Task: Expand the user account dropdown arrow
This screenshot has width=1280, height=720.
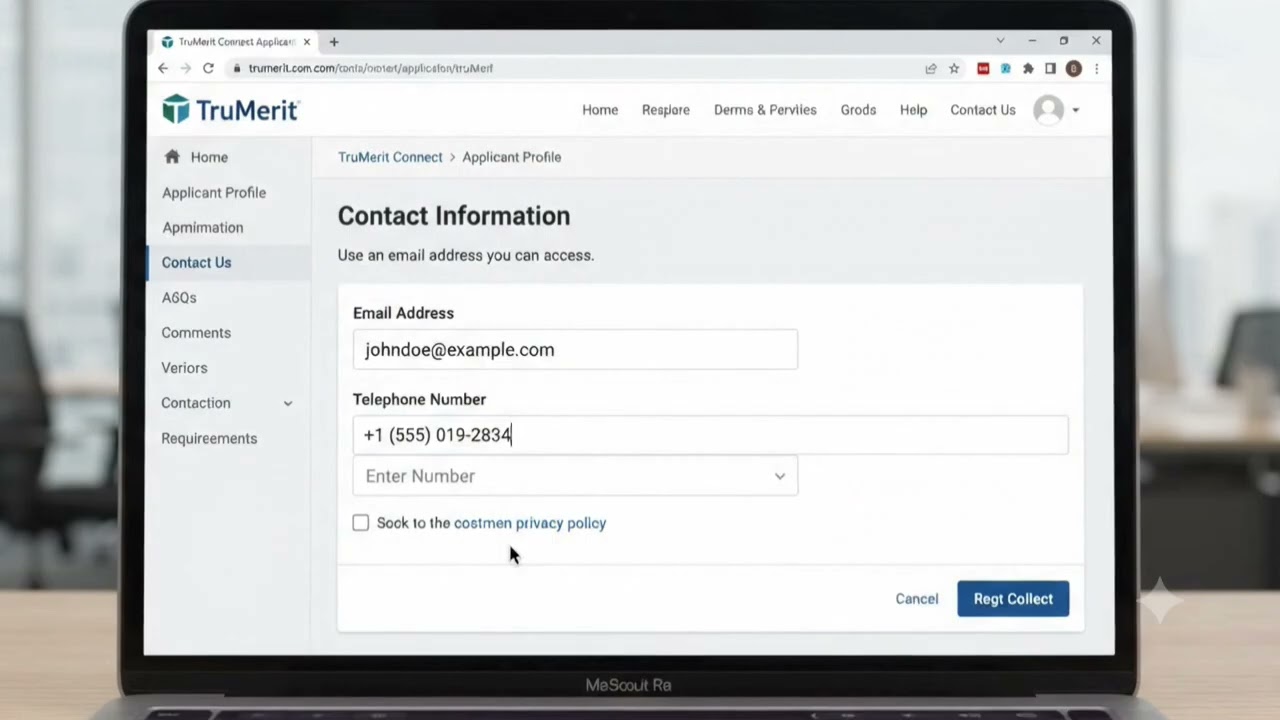Action: click(x=1076, y=110)
